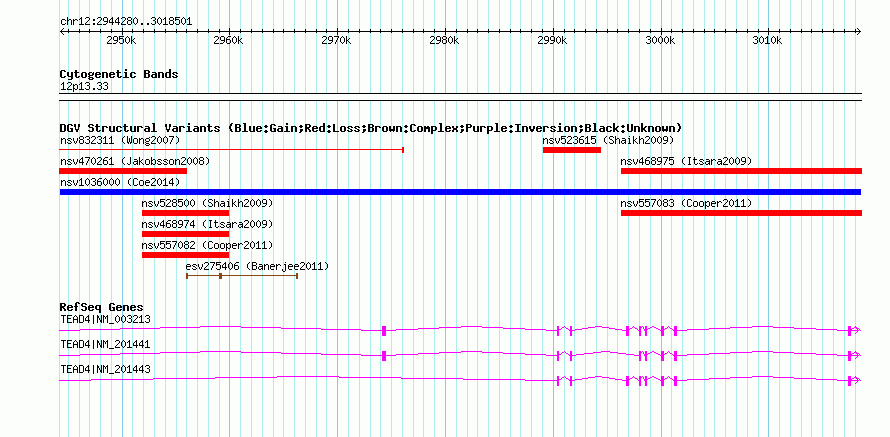Click the ruler's left arrow end
The height and width of the screenshot is (437, 890).
click(x=62, y=31)
